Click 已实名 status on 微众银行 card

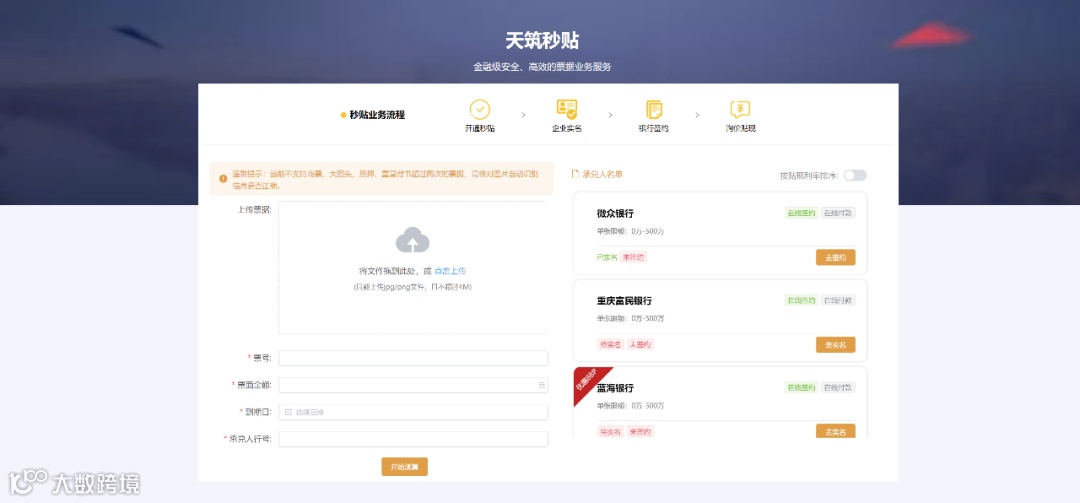(607, 257)
